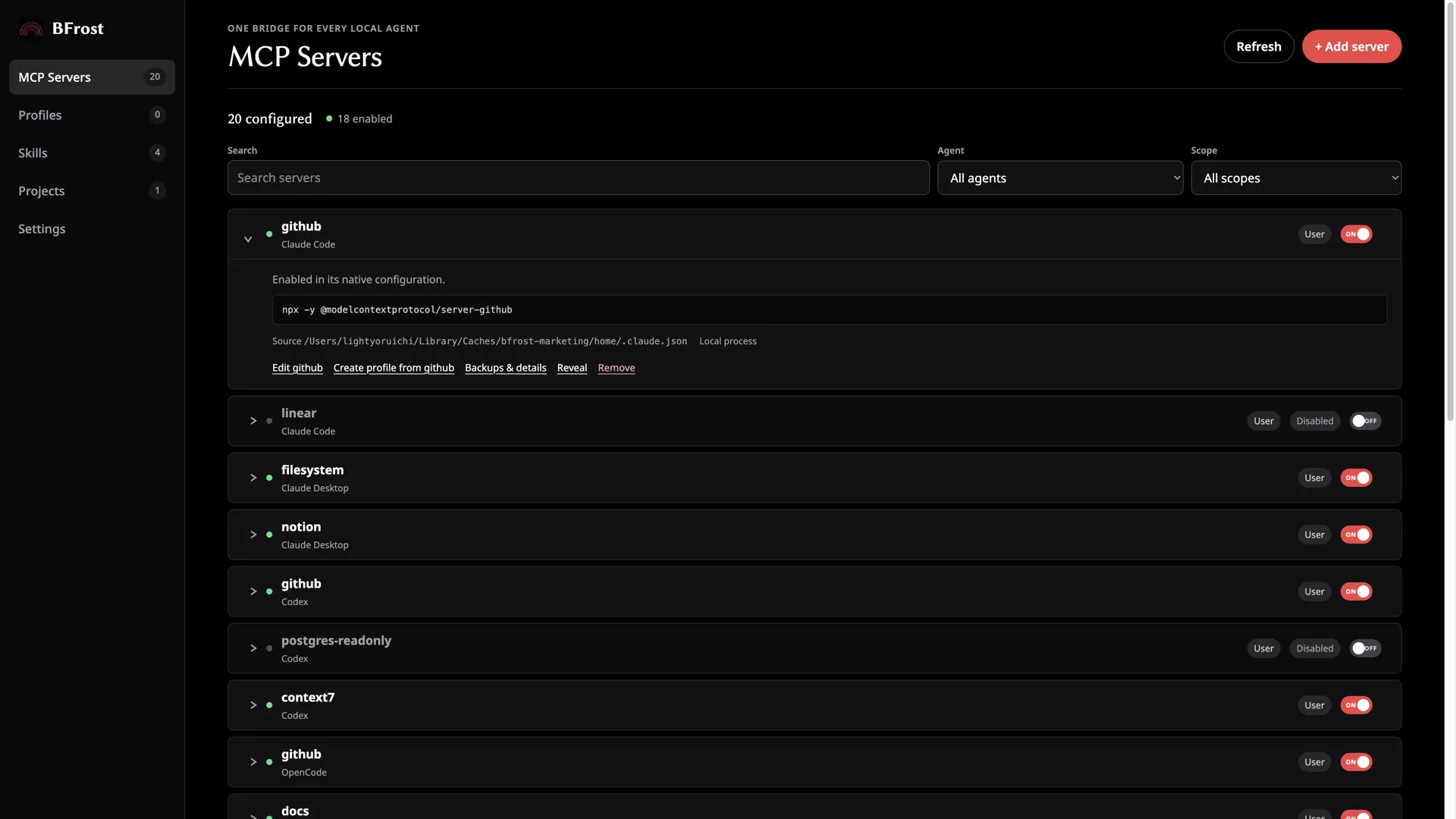
Task: Click the Add server button
Action: click(x=1351, y=46)
